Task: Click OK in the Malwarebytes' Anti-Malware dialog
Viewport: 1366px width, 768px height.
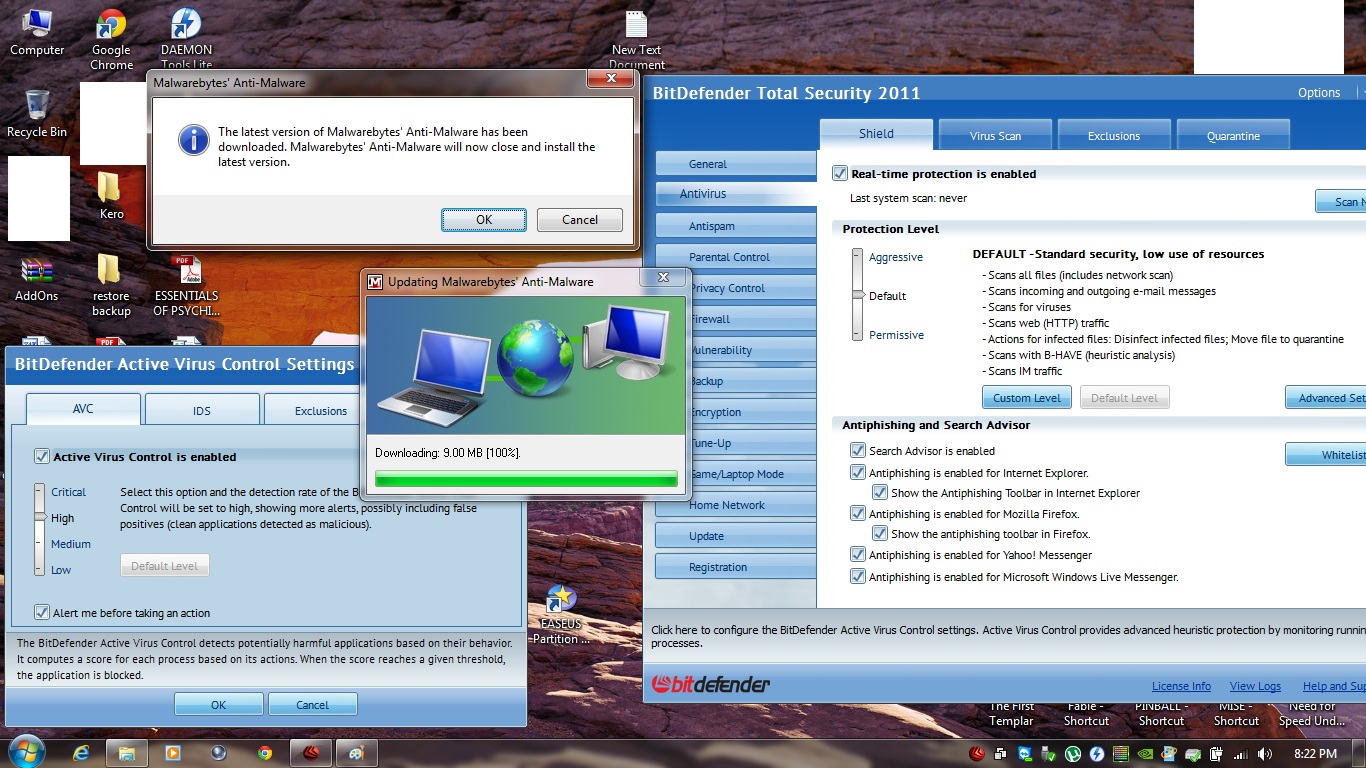Action: (484, 220)
